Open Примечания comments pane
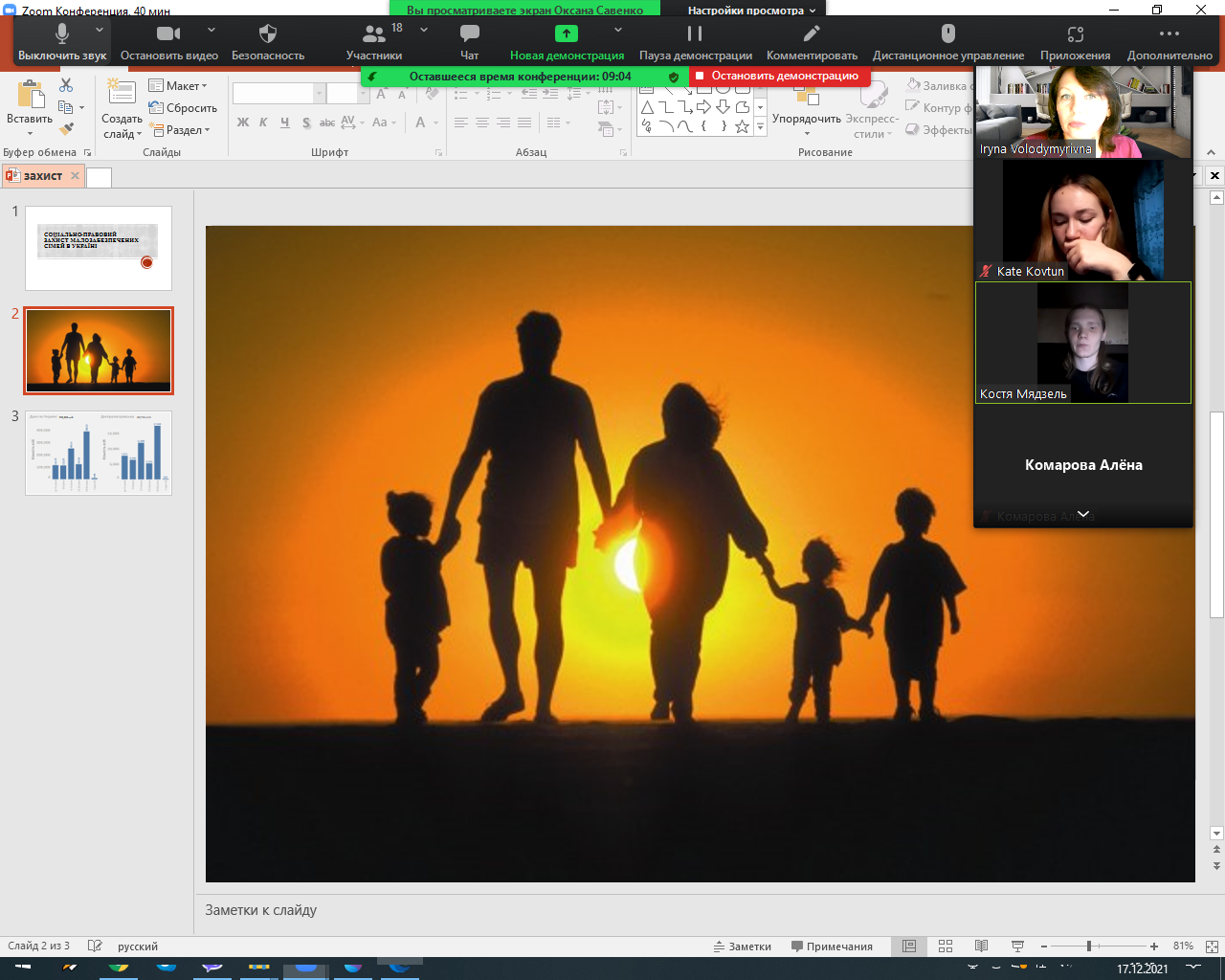This screenshot has height=980, width=1225. (832, 947)
